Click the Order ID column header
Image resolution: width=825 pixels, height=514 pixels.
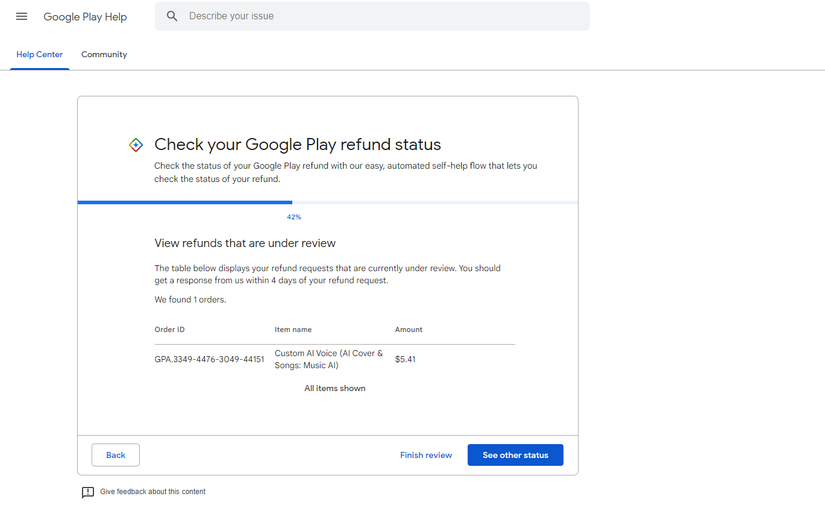pos(169,329)
